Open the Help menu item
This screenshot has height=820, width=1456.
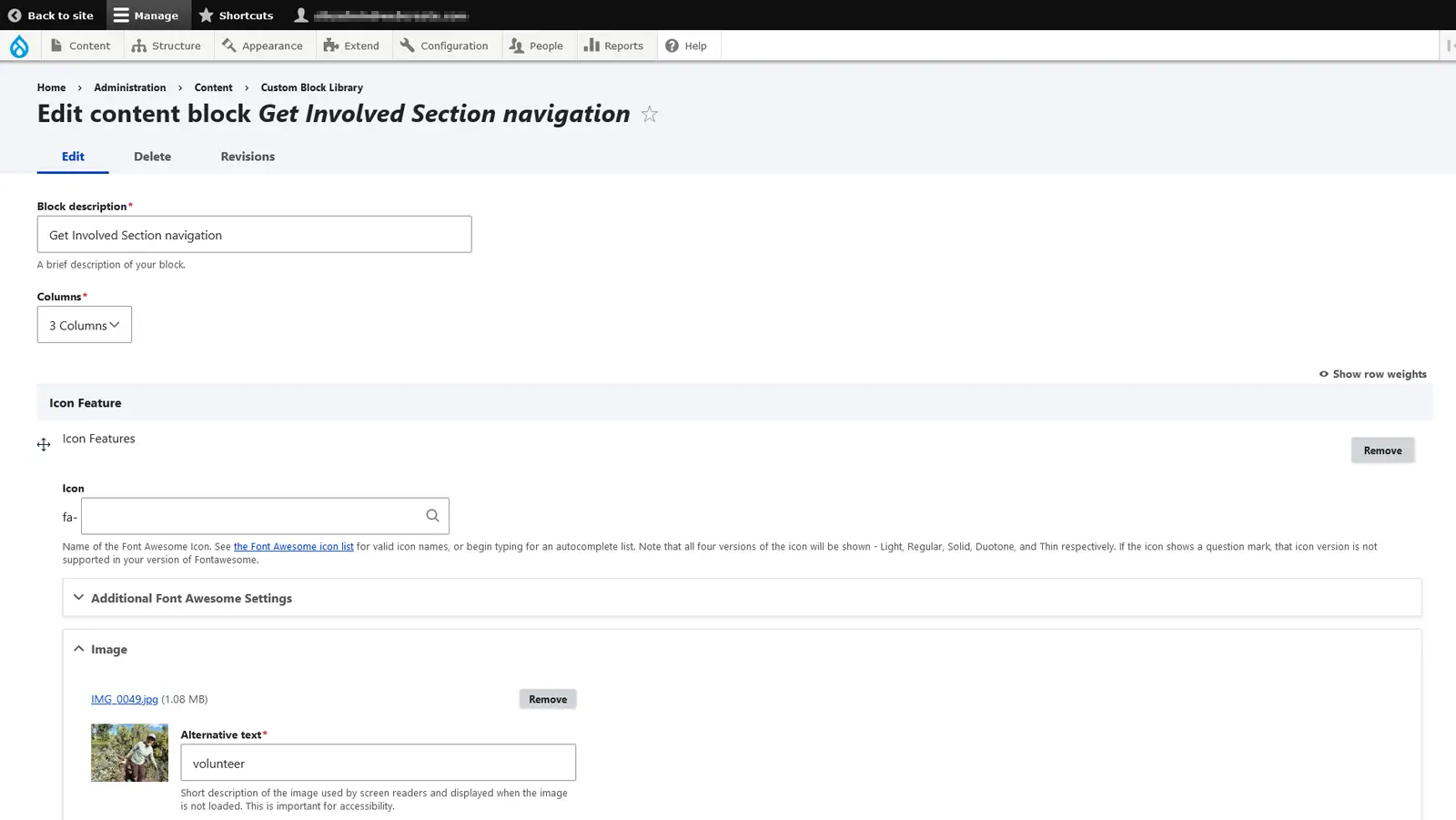[x=686, y=46]
